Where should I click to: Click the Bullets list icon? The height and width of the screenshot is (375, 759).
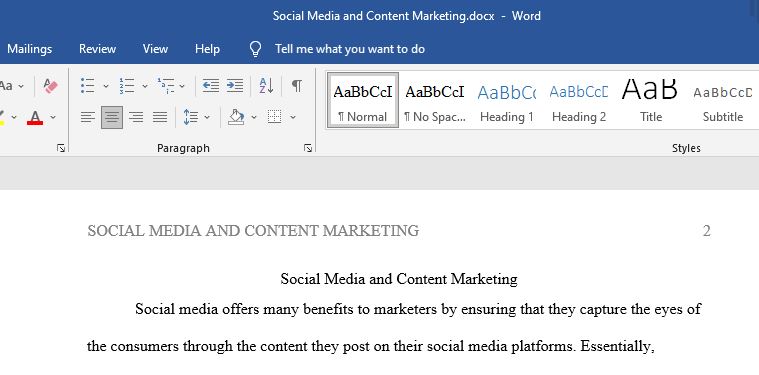[x=88, y=86]
